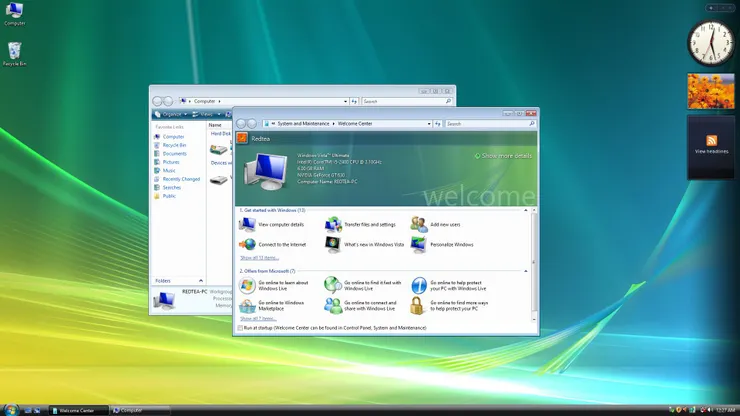This screenshot has height=416, width=740.
Task: Open View computer details in Welcome Center
Action: pyautogui.click(x=272, y=225)
